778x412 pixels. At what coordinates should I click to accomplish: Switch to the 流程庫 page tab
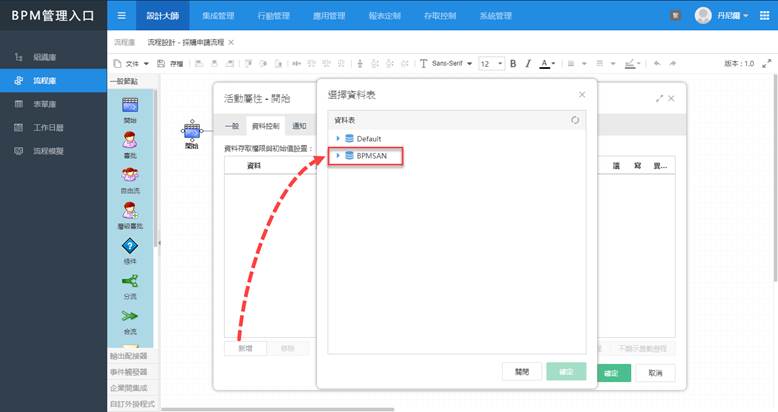(x=124, y=43)
